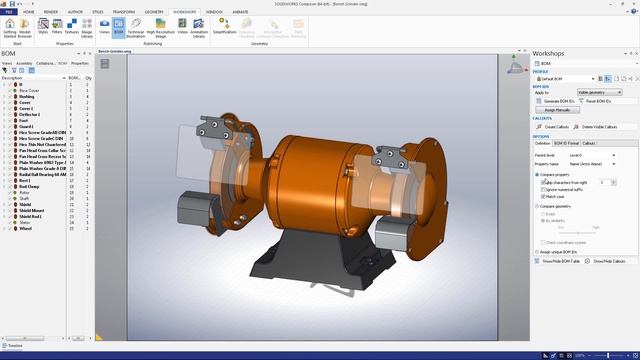Toggle the Match case checkbox
640x360 pixels.
click(x=543, y=197)
